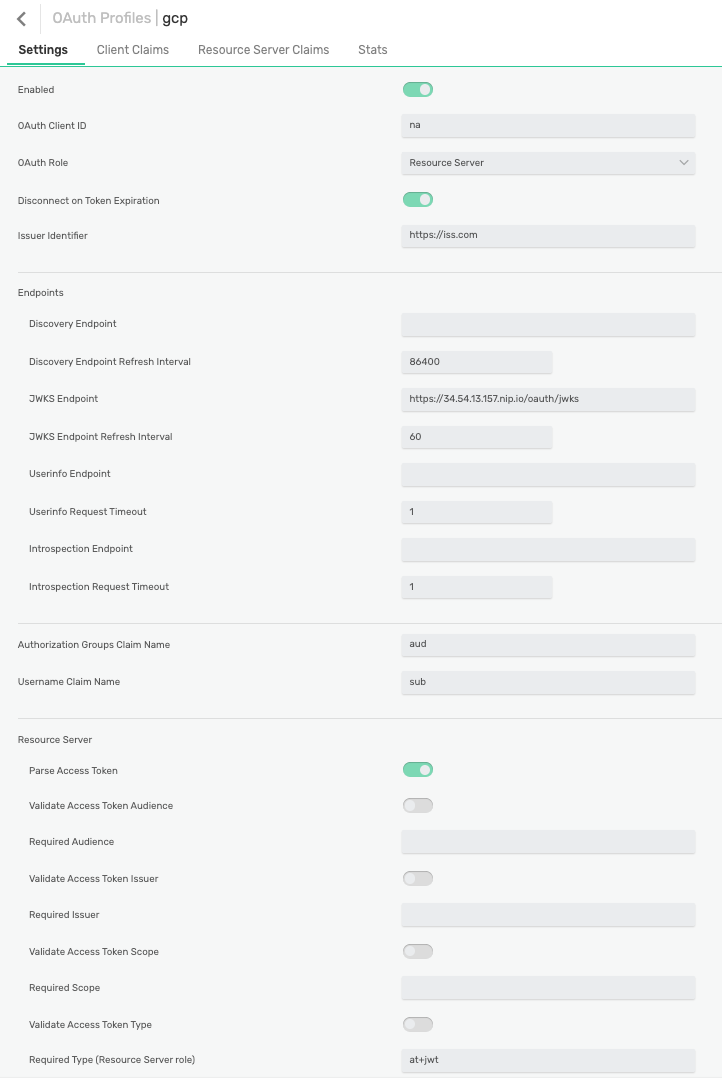Enable Validate Access Token Type
The width and height of the screenshot is (722, 1080).
click(417, 1024)
